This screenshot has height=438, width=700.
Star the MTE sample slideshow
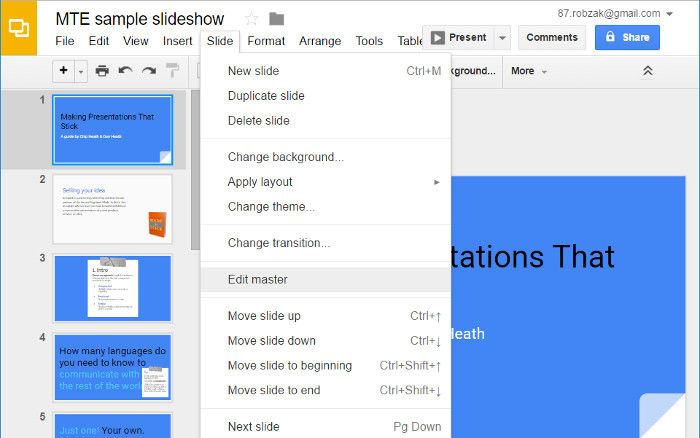click(251, 19)
